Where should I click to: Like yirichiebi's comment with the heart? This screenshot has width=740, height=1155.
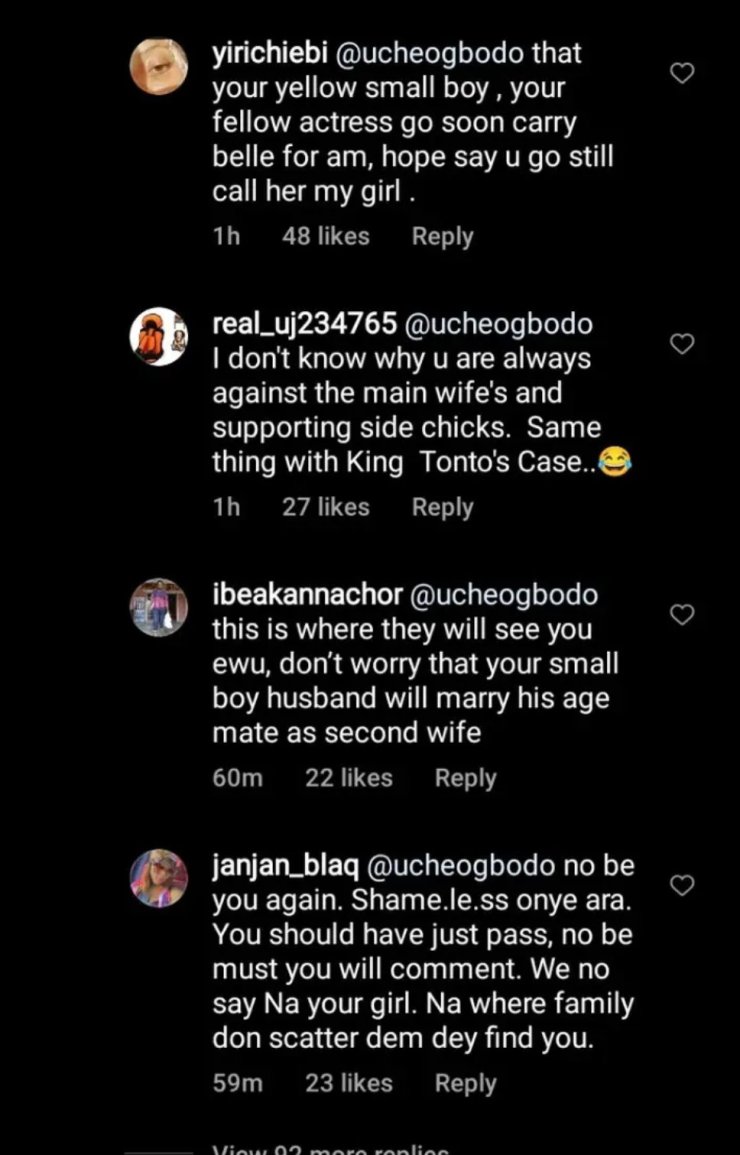tap(682, 73)
